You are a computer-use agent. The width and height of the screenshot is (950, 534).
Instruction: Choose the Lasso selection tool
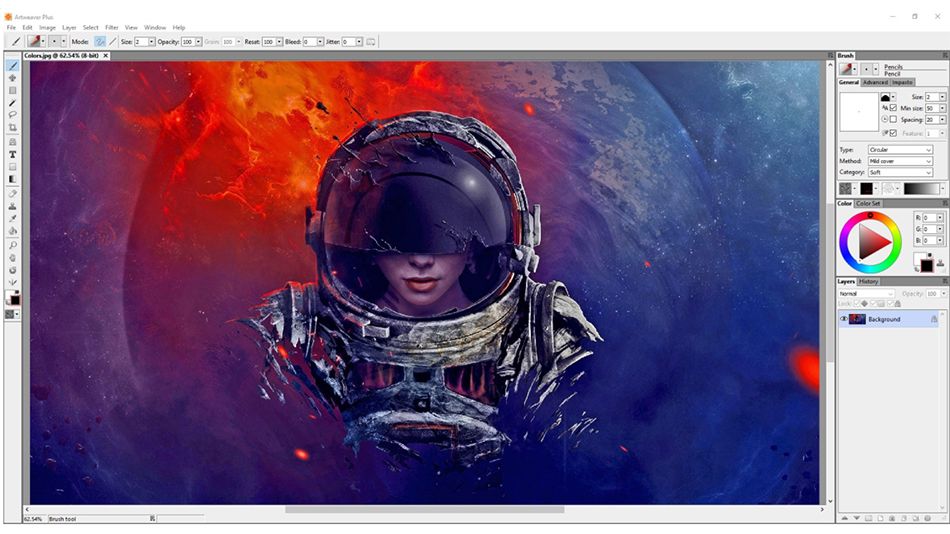coord(12,115)
